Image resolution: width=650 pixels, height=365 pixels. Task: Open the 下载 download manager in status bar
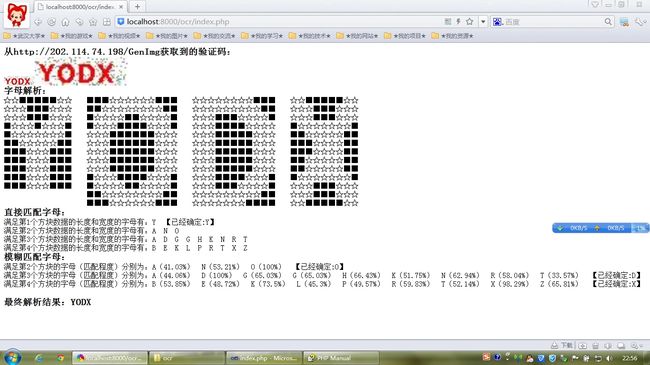[562, 345]
